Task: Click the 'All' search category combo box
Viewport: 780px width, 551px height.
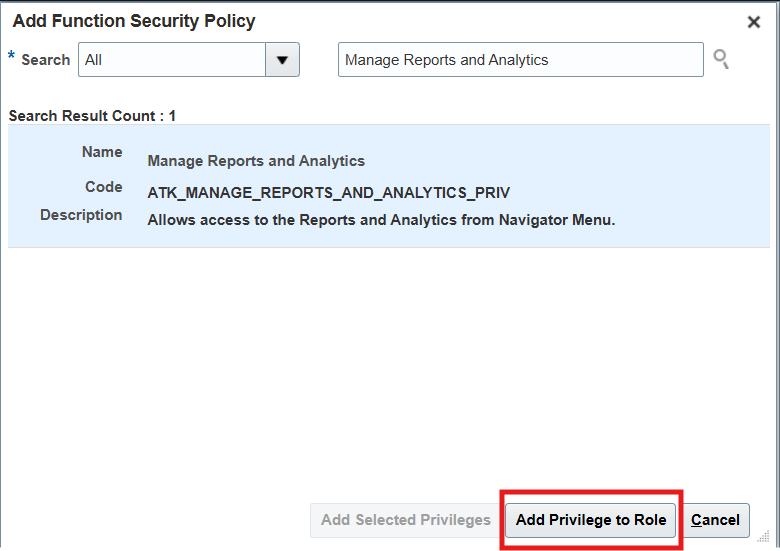Action: pyautogui.click(x=171, y=60)
